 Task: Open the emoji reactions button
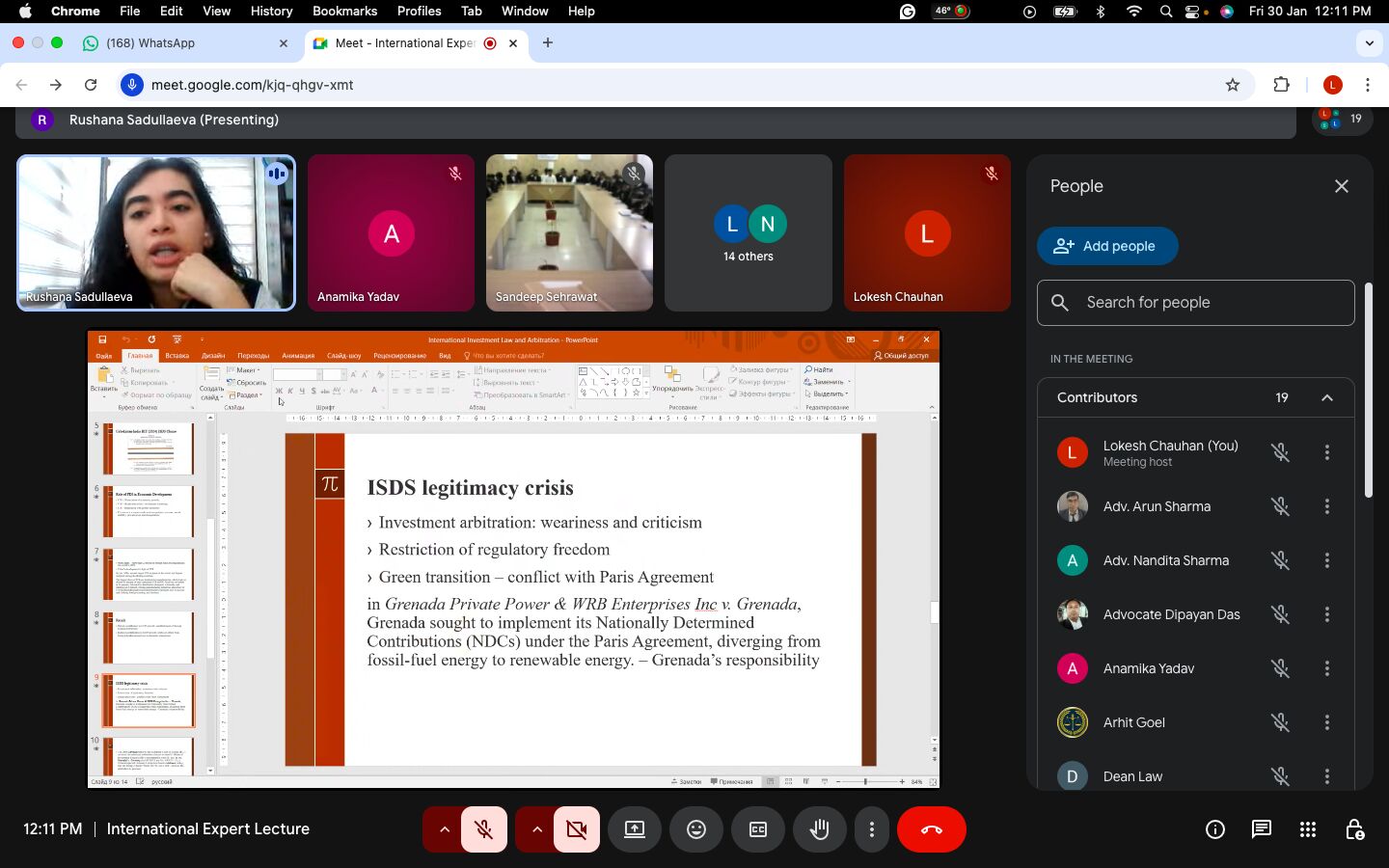pos(696,829)
